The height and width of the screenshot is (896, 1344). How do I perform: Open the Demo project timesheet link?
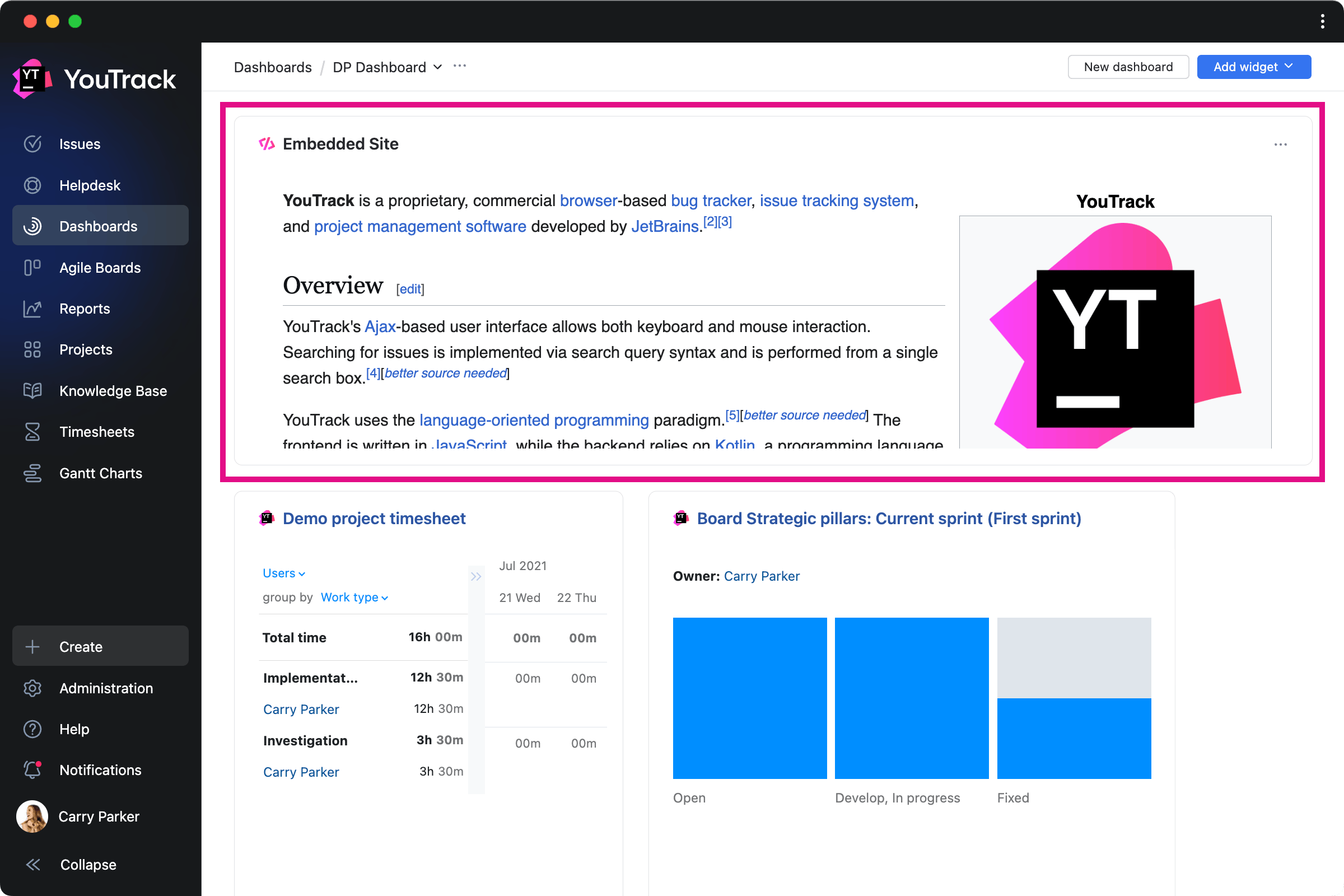point(374,519)
